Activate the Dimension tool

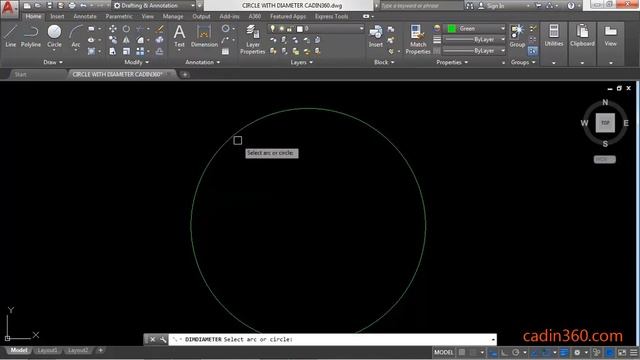coord(204,36)
